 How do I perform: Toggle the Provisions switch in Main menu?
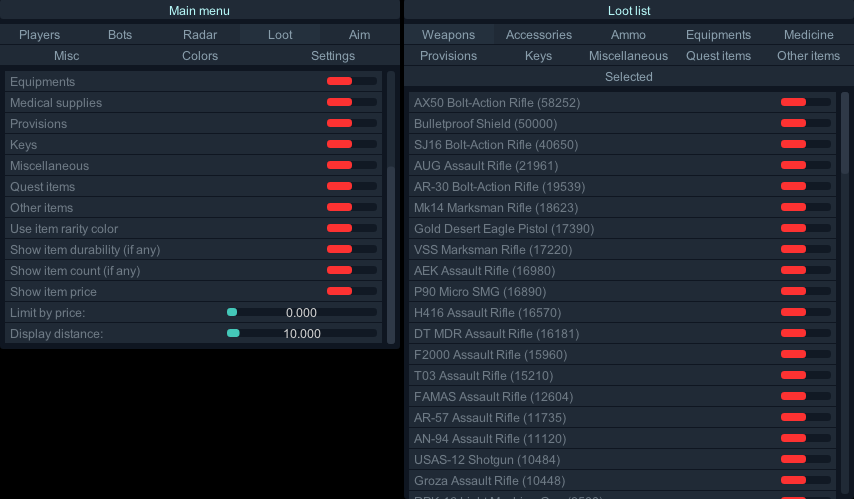click(x=352, y=123)
